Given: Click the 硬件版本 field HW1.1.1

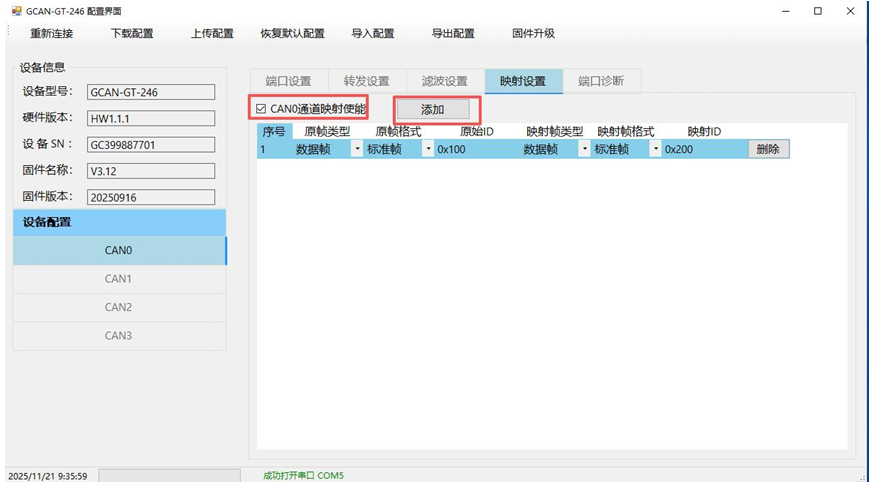Looking at the screenshot, I should [x=151, y=118].
